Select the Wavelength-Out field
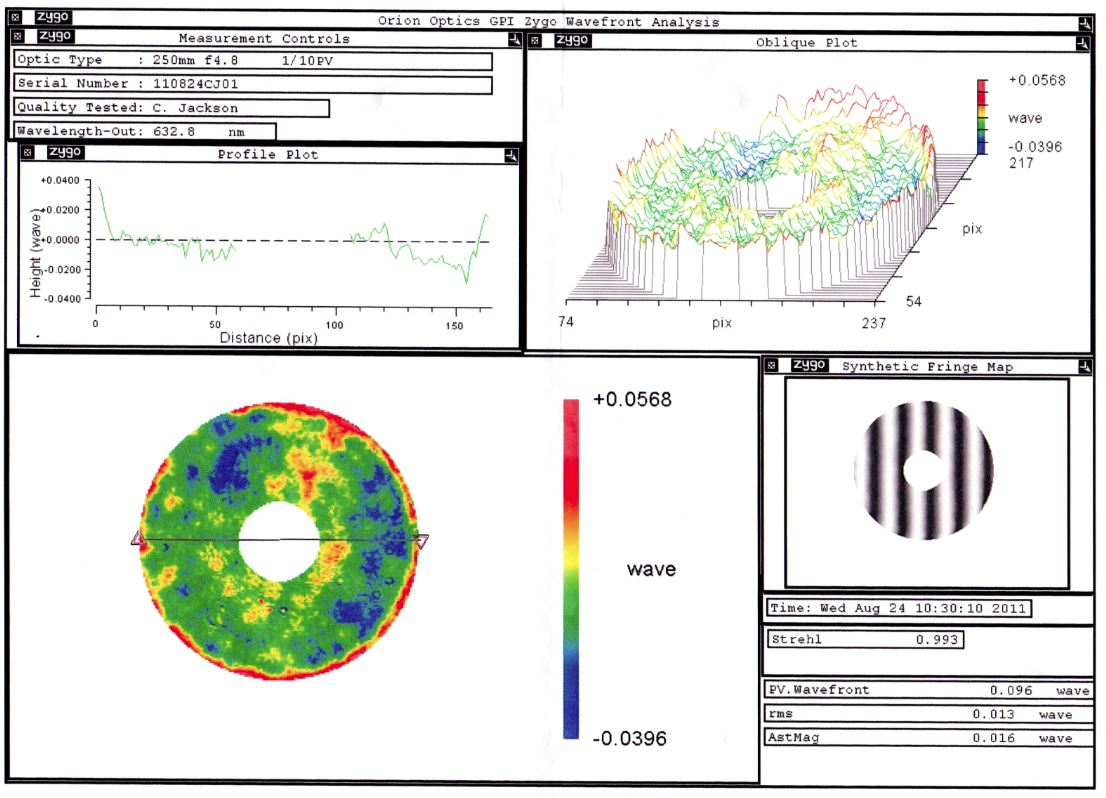 pyautogui.click(x=145, y=131)
